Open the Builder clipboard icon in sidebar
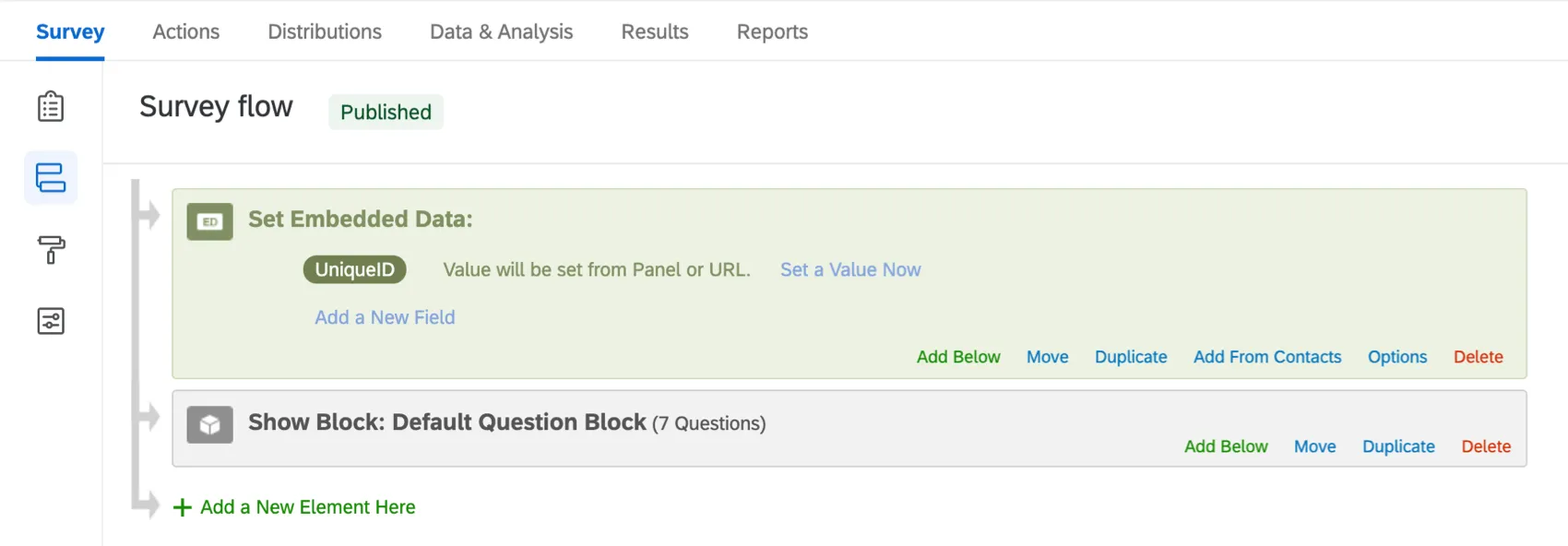The width and height of the screenshot is (1568, 546). pos(51,107)
